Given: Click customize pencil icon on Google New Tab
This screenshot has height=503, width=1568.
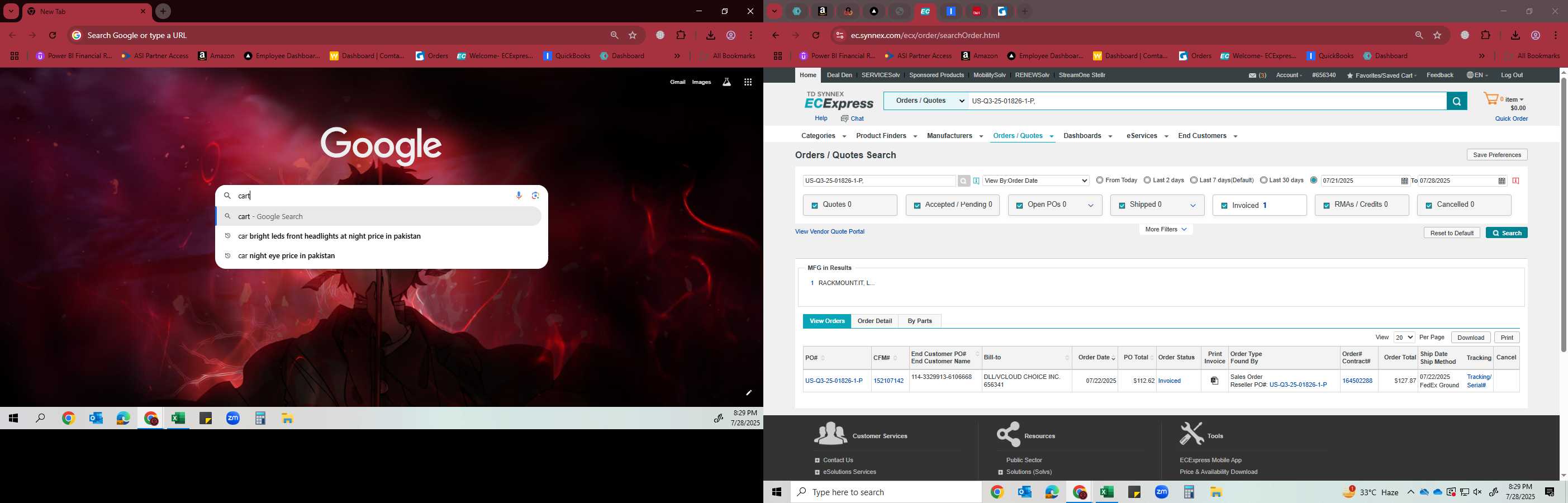Looking at the screenshot, I should tap(749, 393).
